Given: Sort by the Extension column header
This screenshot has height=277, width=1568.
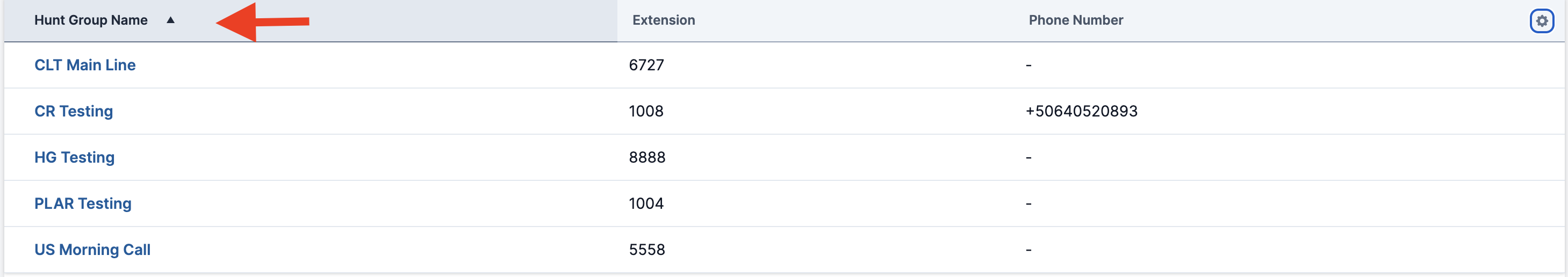Looking at the screenshot, I should coord(664,20).
